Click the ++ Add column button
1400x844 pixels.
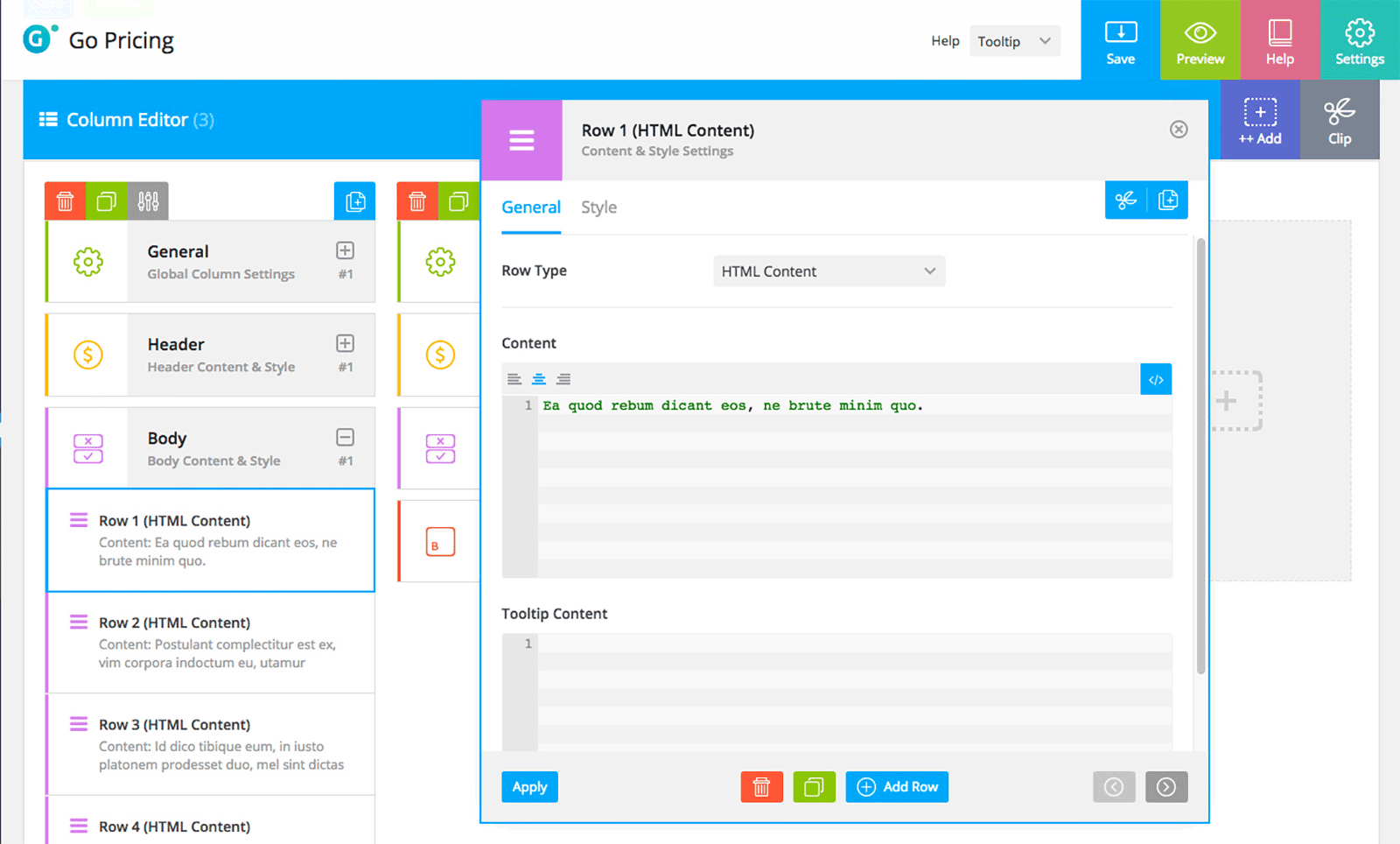(x=1260, y=120)
